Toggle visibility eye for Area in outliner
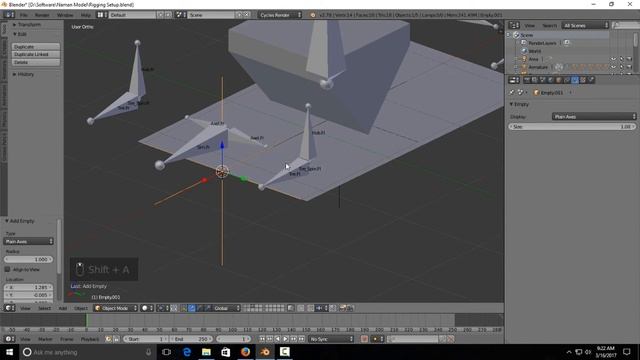This screenshot has height=360, width=640. [x=613, y=59]
